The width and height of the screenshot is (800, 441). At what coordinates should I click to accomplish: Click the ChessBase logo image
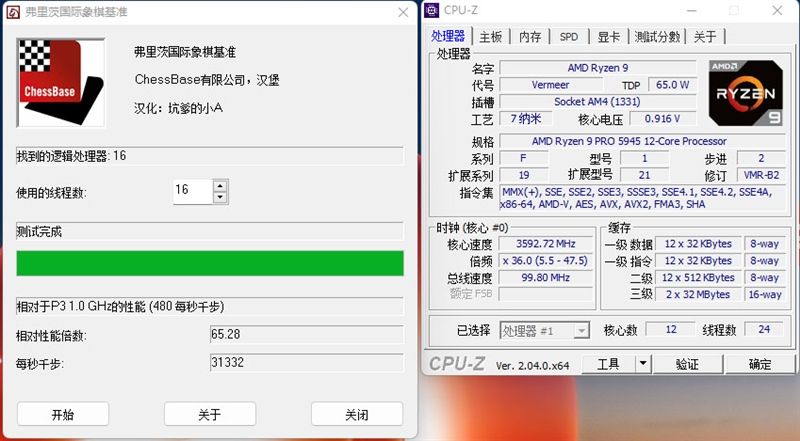tap(61, 83)
